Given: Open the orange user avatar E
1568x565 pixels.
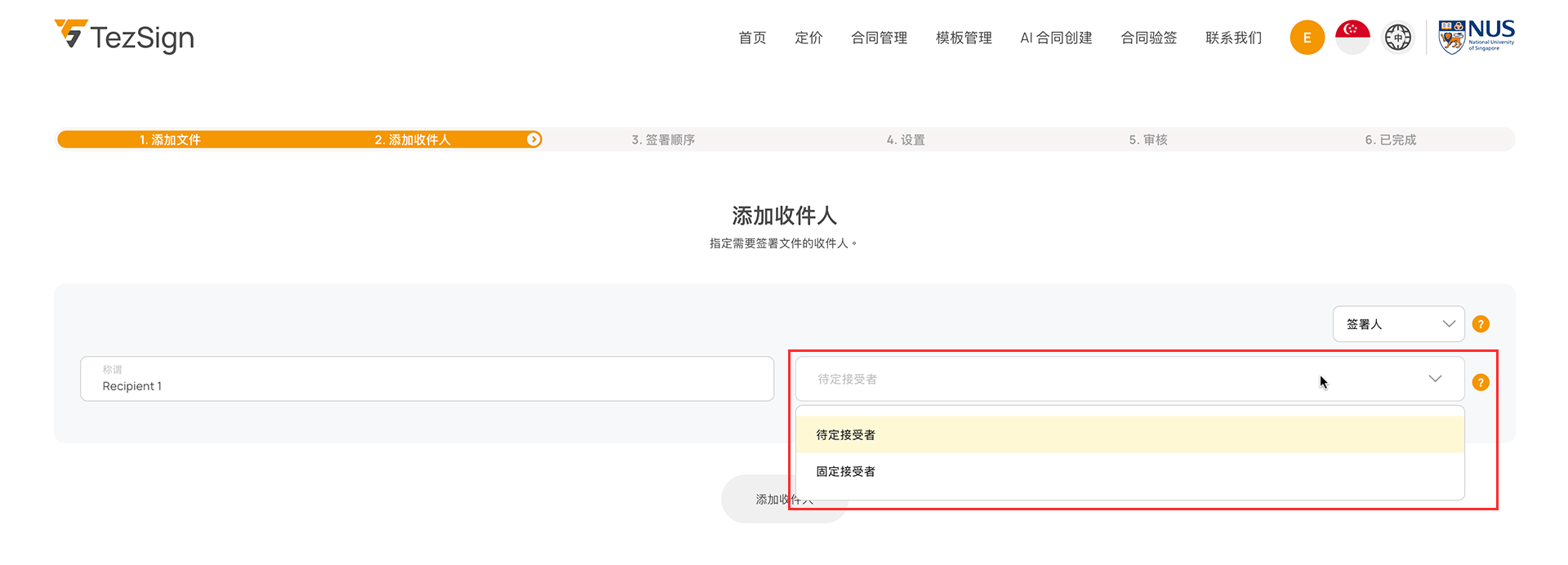Looking at the screenshot, I should (x=1307, y=38).
